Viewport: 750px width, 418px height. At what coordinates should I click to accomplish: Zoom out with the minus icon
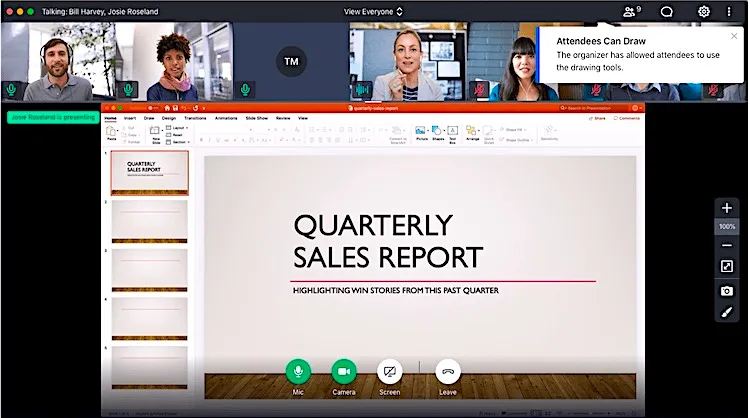point(727,246)
